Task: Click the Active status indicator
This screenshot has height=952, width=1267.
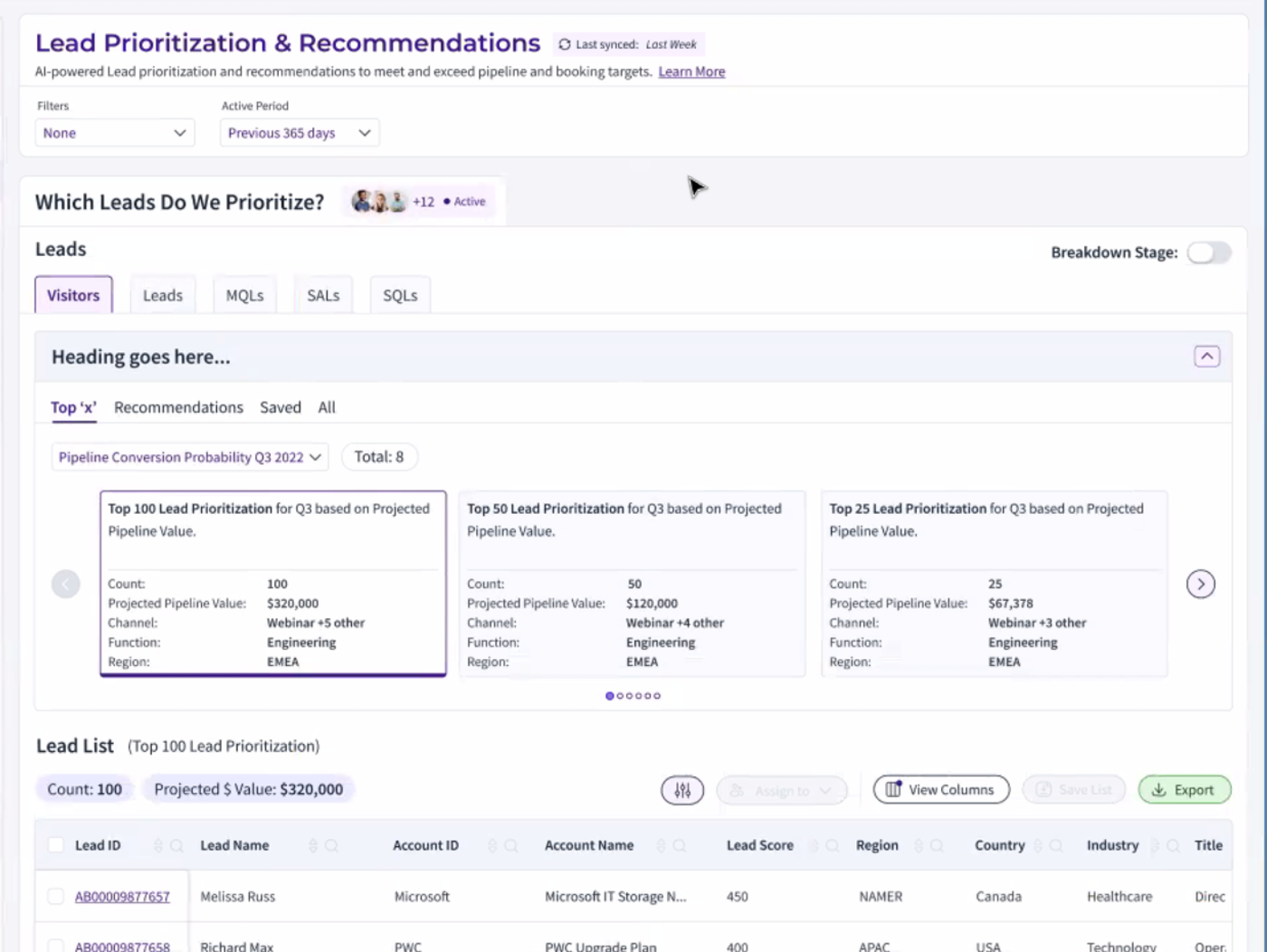Action: 465,202
